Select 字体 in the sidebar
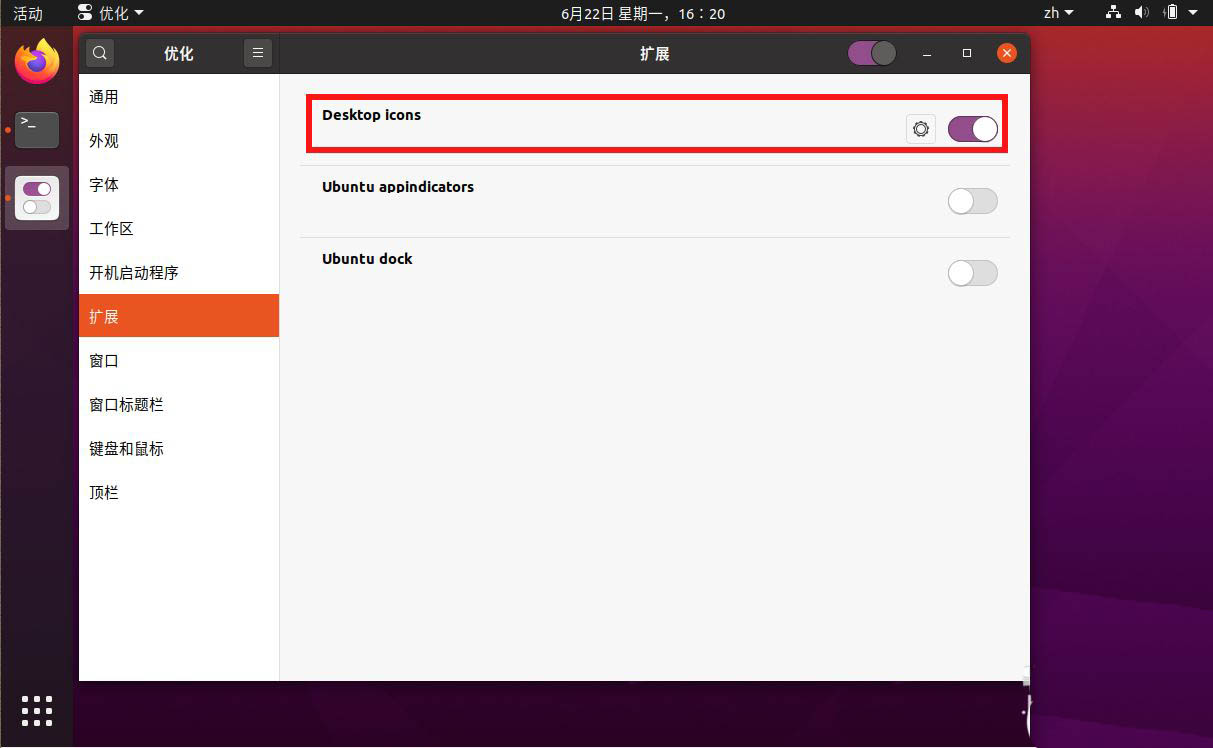Screen dimensions: 1213x748 tap(179, 185)
